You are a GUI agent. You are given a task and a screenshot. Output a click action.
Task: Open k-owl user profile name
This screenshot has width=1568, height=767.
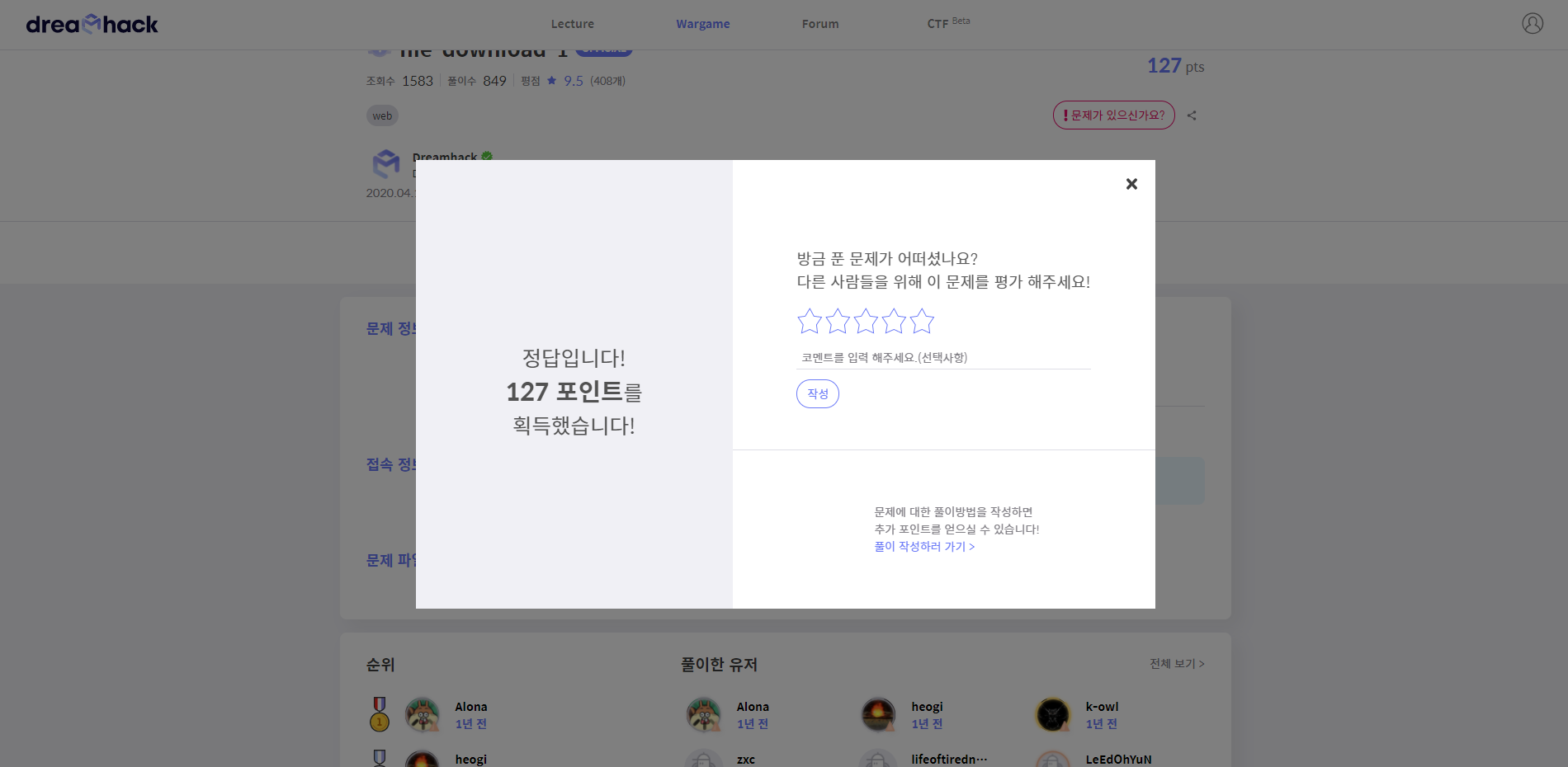point(1102,707)
